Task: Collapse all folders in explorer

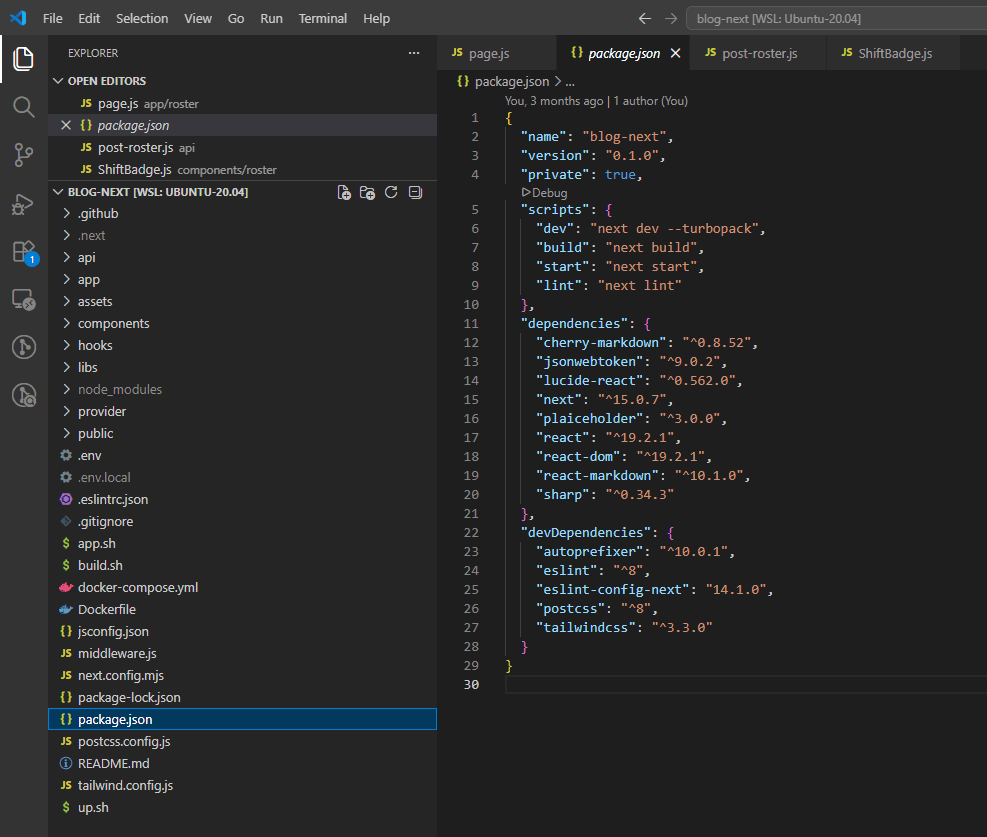Action: 415,192
